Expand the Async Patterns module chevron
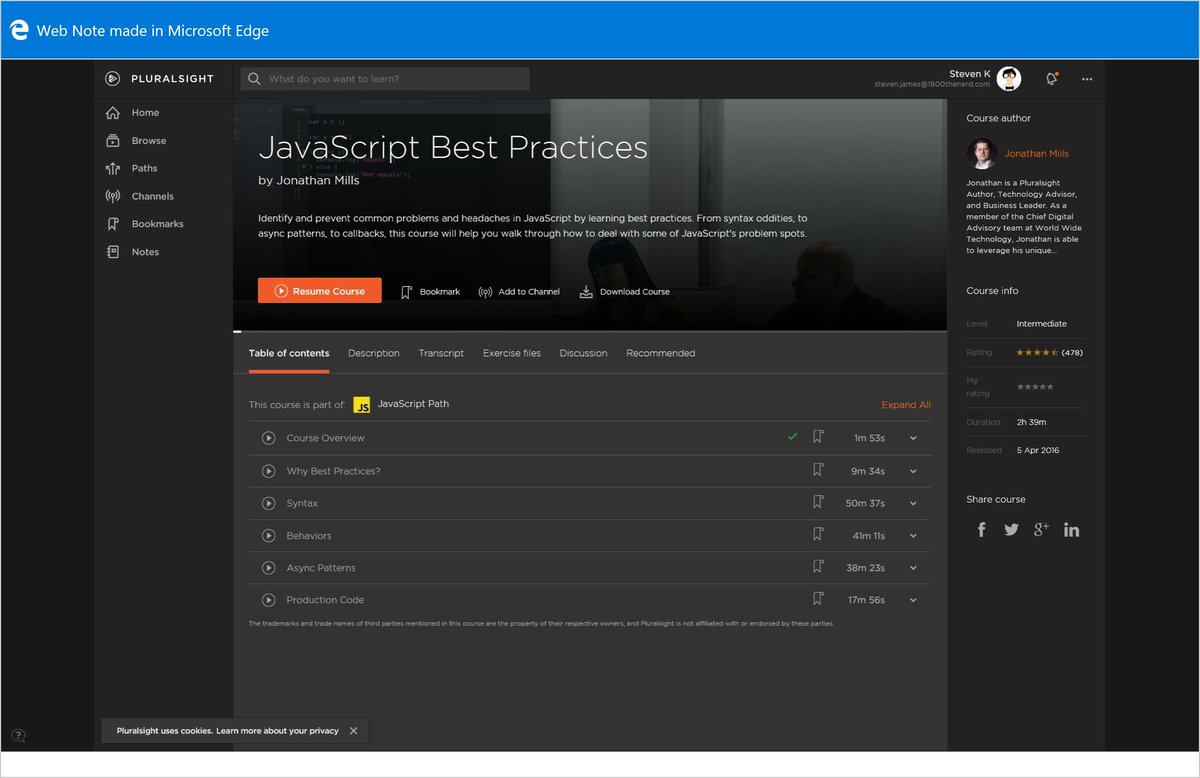This screenshot has width=1200, height=778. point(913,568)
